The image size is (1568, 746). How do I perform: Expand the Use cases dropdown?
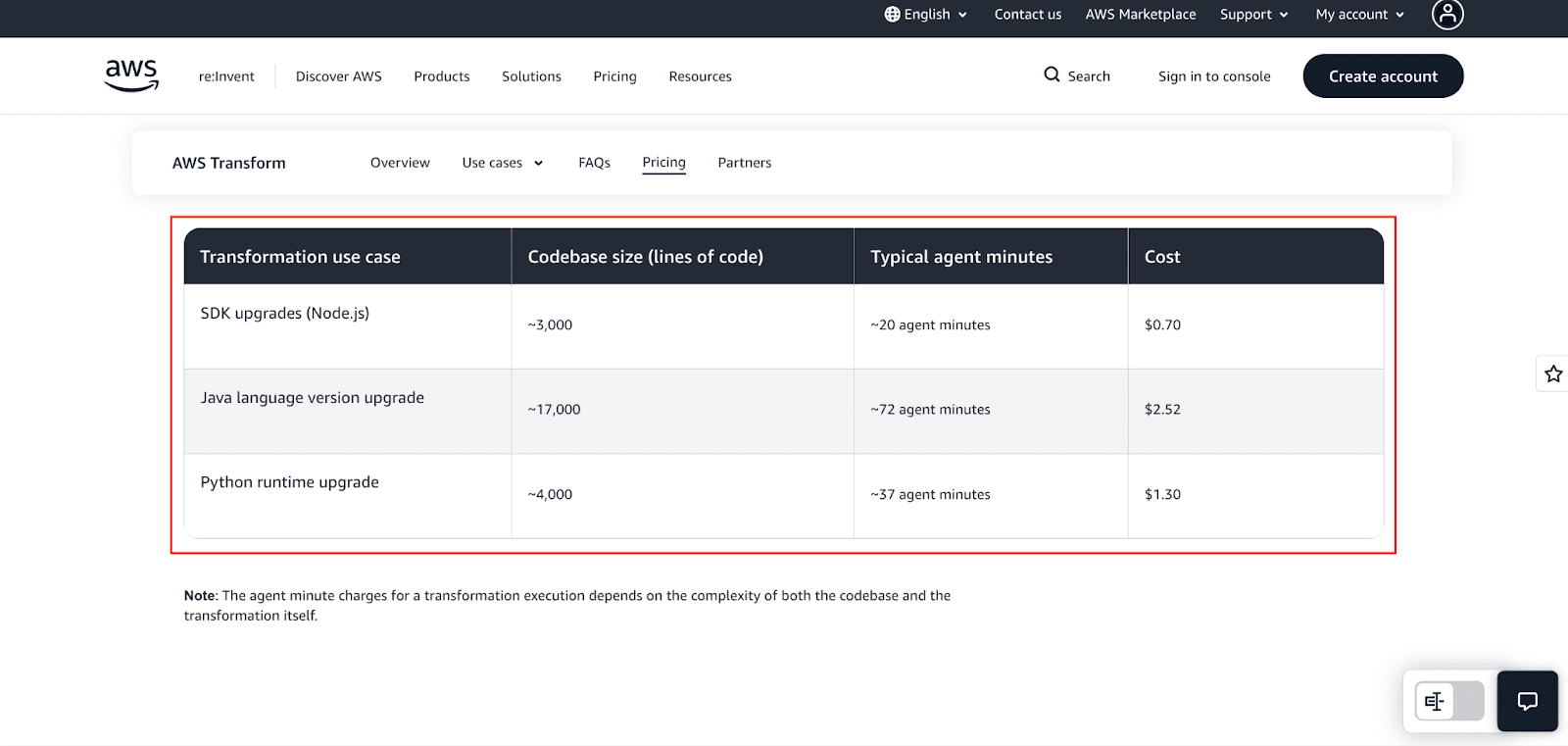tap(502, 163)
